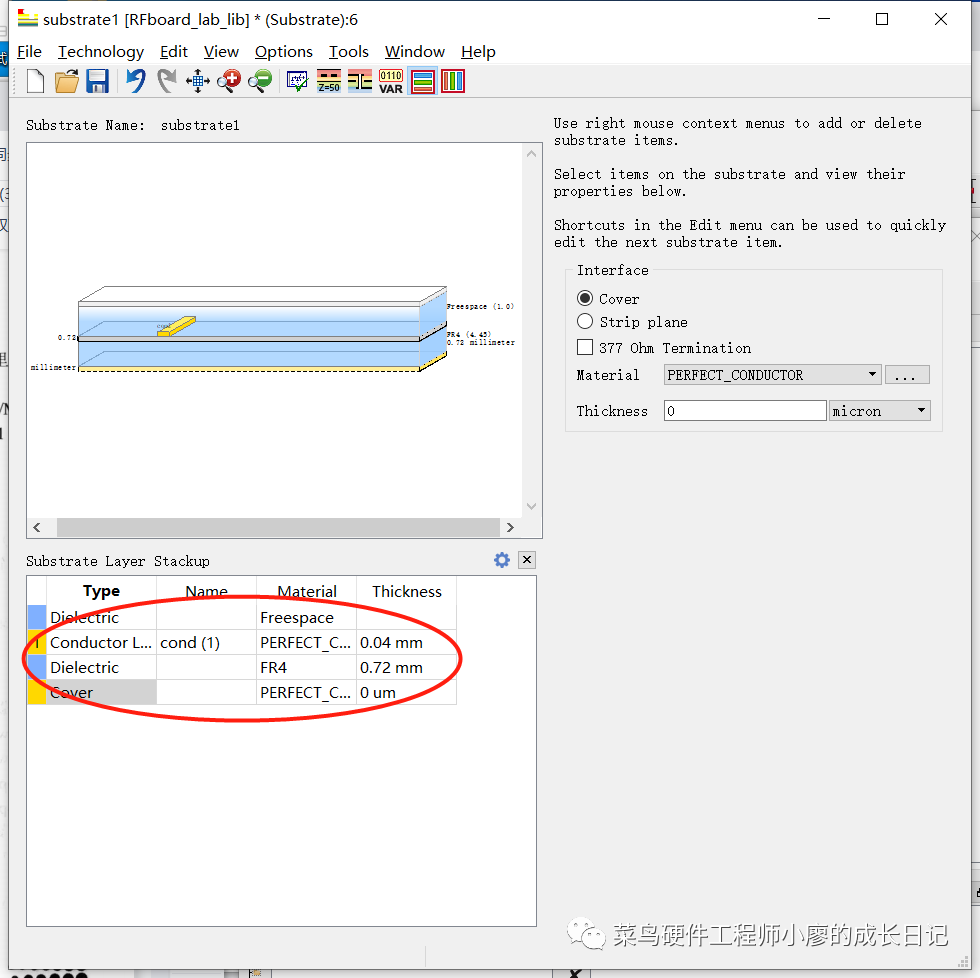Viewport: 980px width, 978px height.
Task: Open the Window menu
Action: [415, 52]
